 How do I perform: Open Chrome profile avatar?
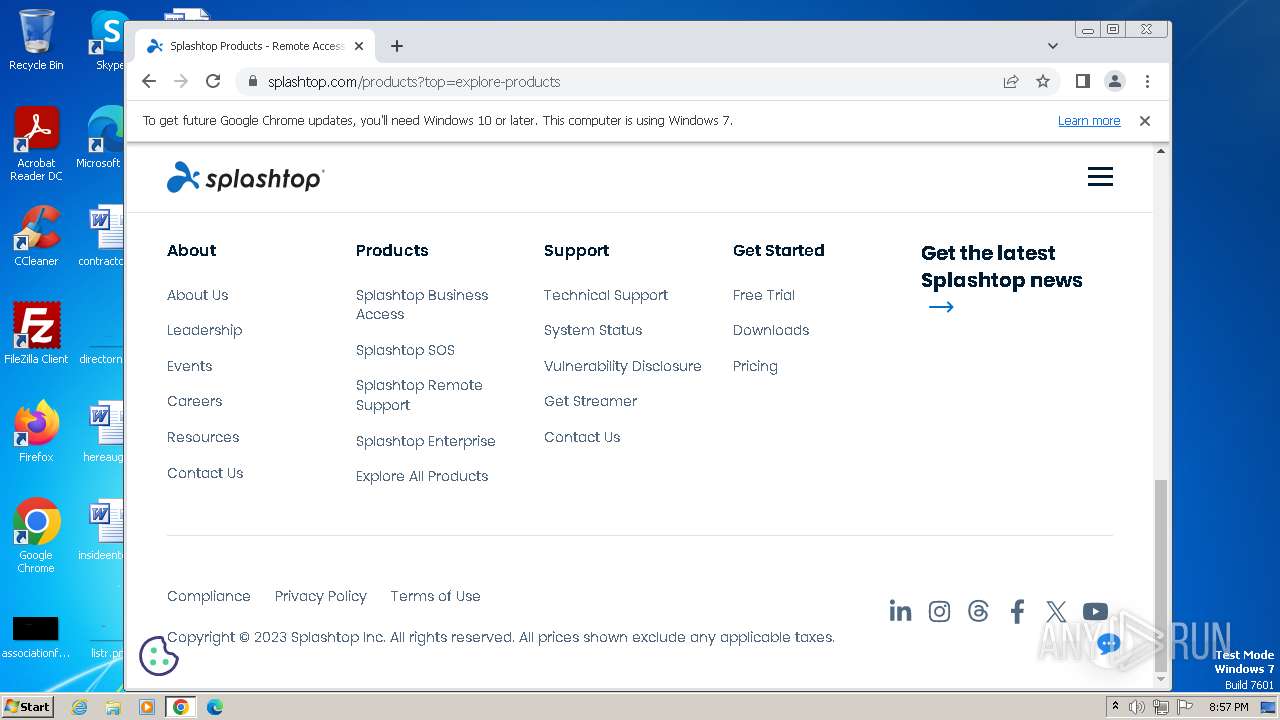point(1115,81)
